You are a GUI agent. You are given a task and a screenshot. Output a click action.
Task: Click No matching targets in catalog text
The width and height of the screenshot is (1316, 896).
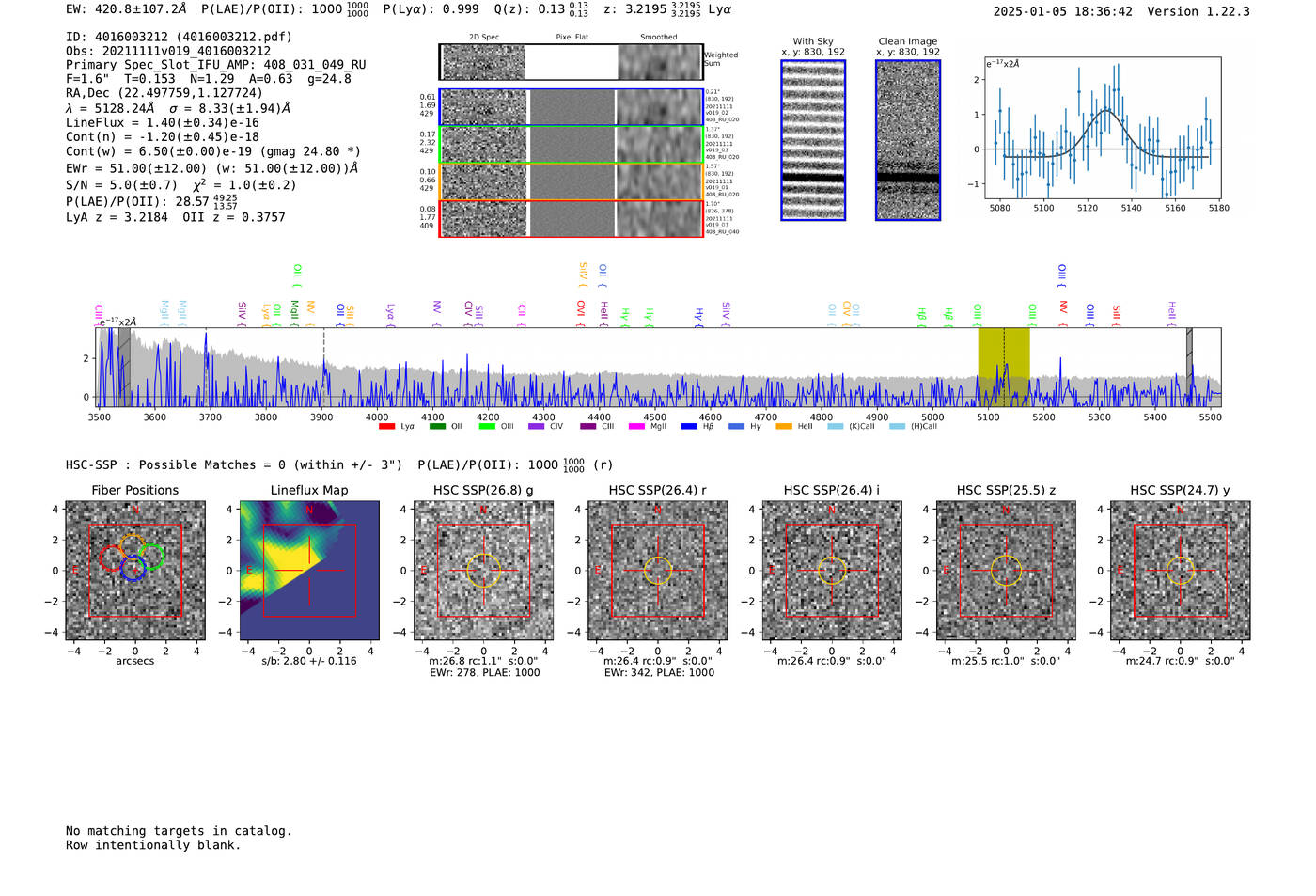pos(179,831)
